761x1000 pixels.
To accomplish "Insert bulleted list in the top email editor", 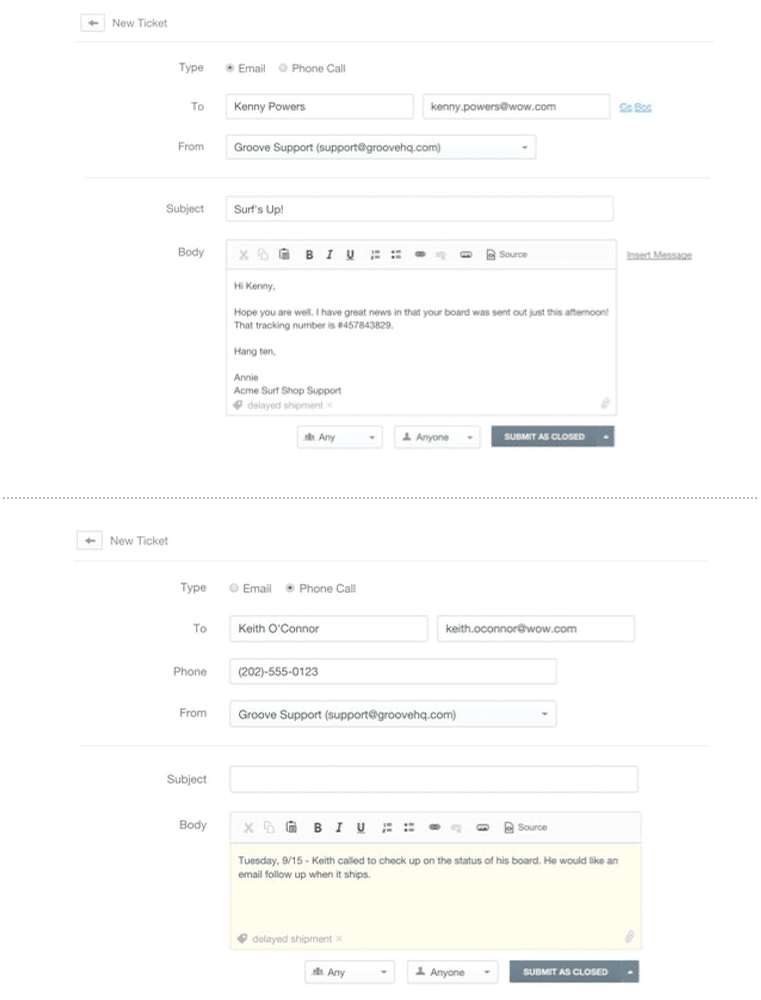I will (396, 255).
